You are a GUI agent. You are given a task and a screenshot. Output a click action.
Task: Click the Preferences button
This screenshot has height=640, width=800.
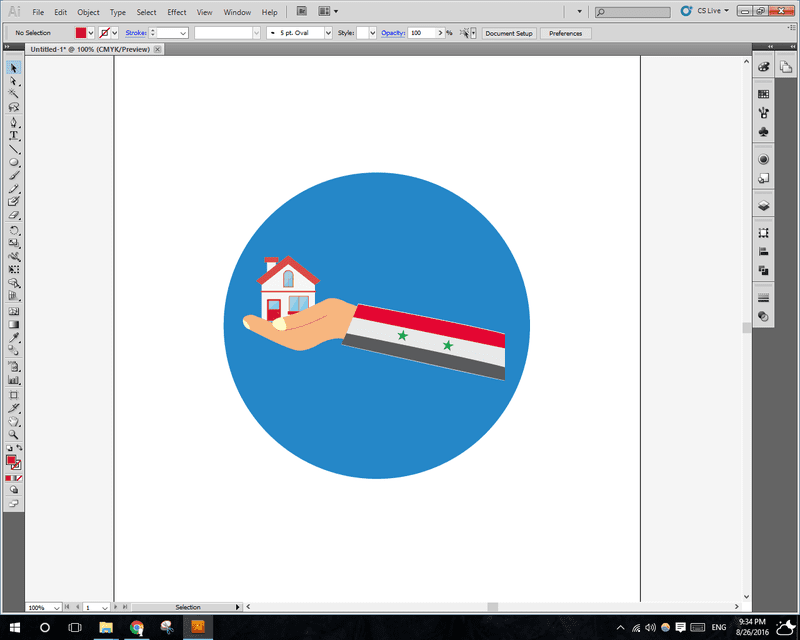tap(565, 33)
